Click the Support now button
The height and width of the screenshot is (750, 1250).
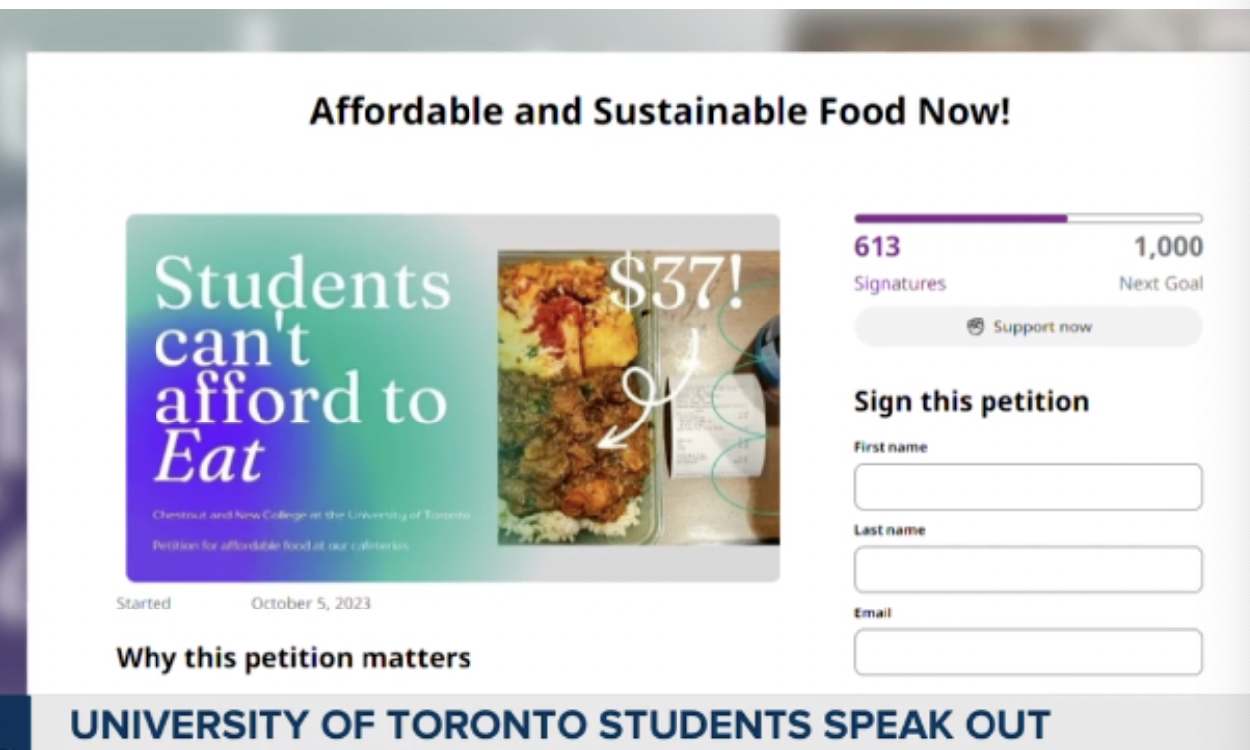pos(1028,327)
